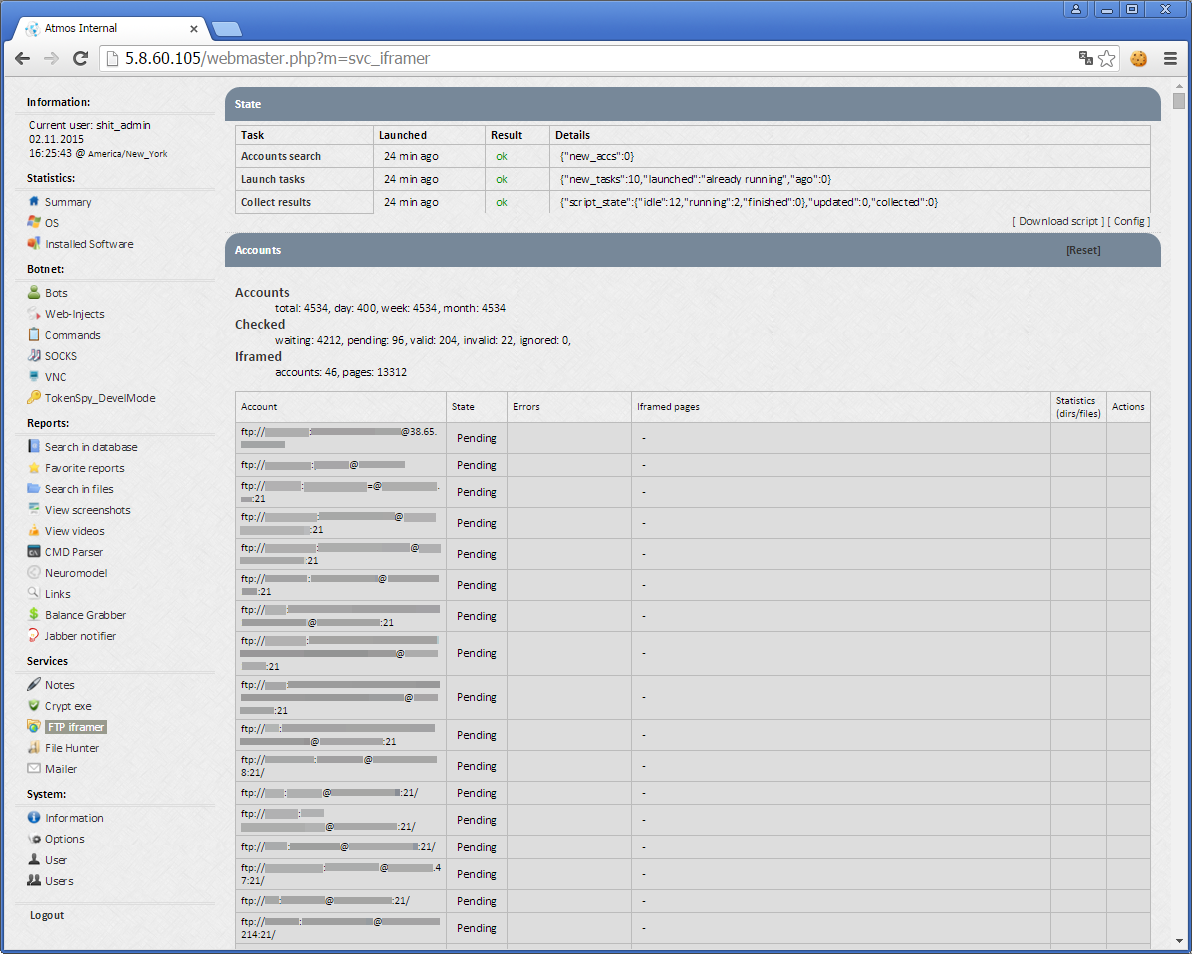
Task: Select the FTP iframer service
Action: click(76, 727)
